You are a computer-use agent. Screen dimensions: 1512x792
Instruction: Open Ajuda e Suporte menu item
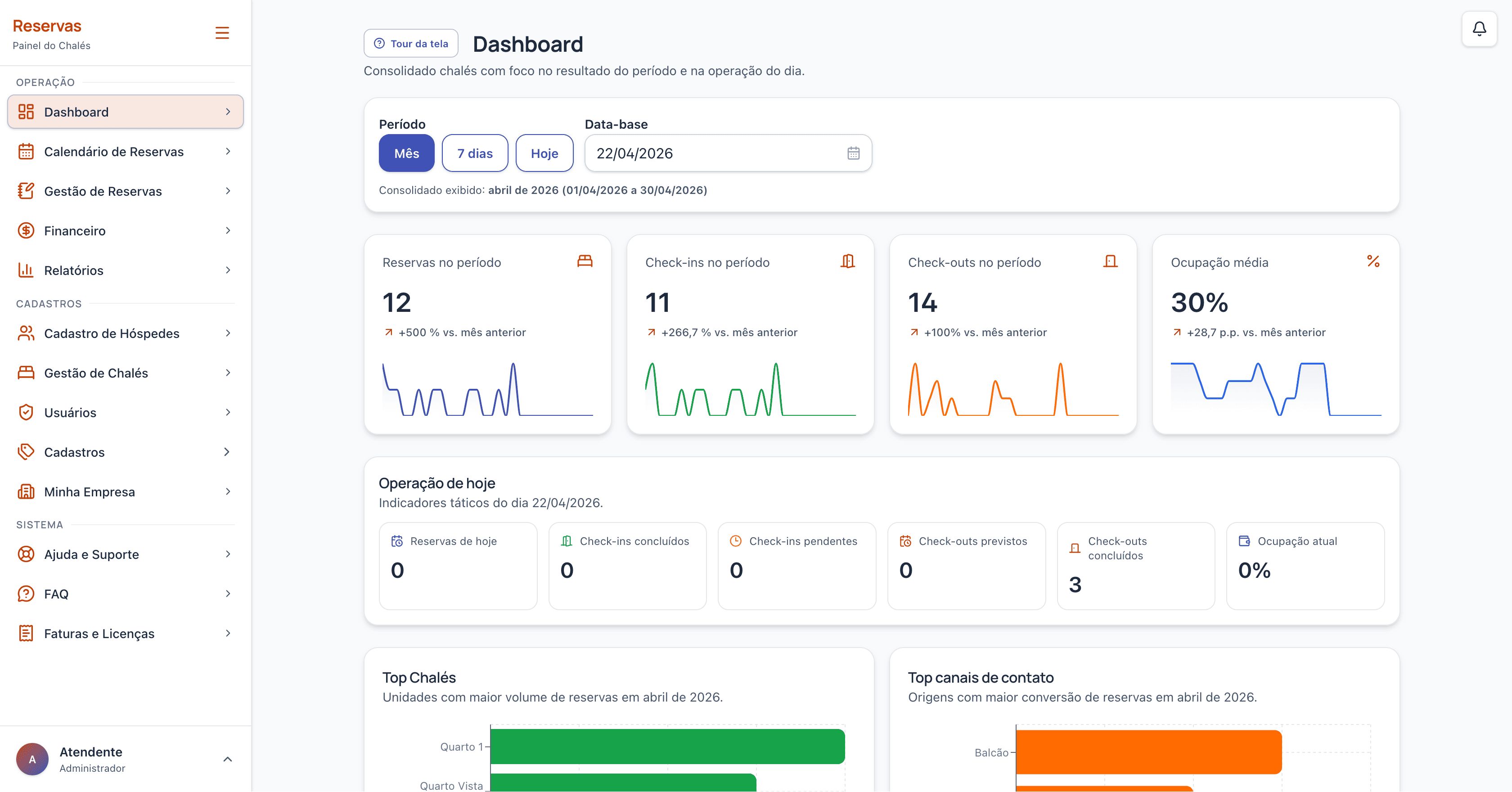click(125, 553)
